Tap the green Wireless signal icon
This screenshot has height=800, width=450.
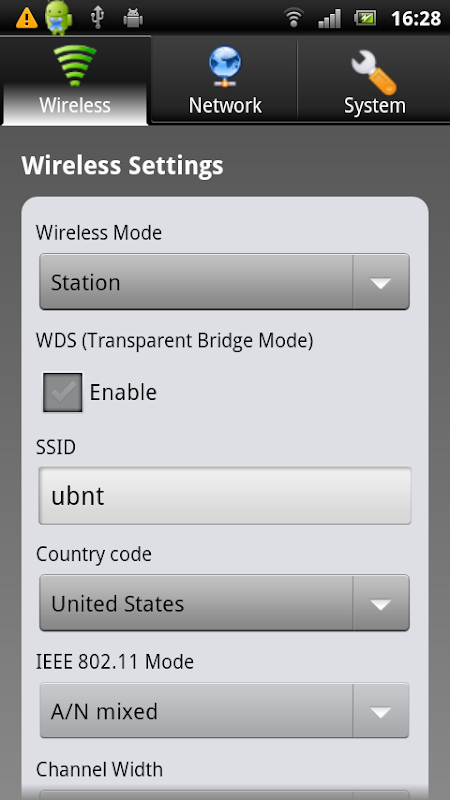pos(75,65)
